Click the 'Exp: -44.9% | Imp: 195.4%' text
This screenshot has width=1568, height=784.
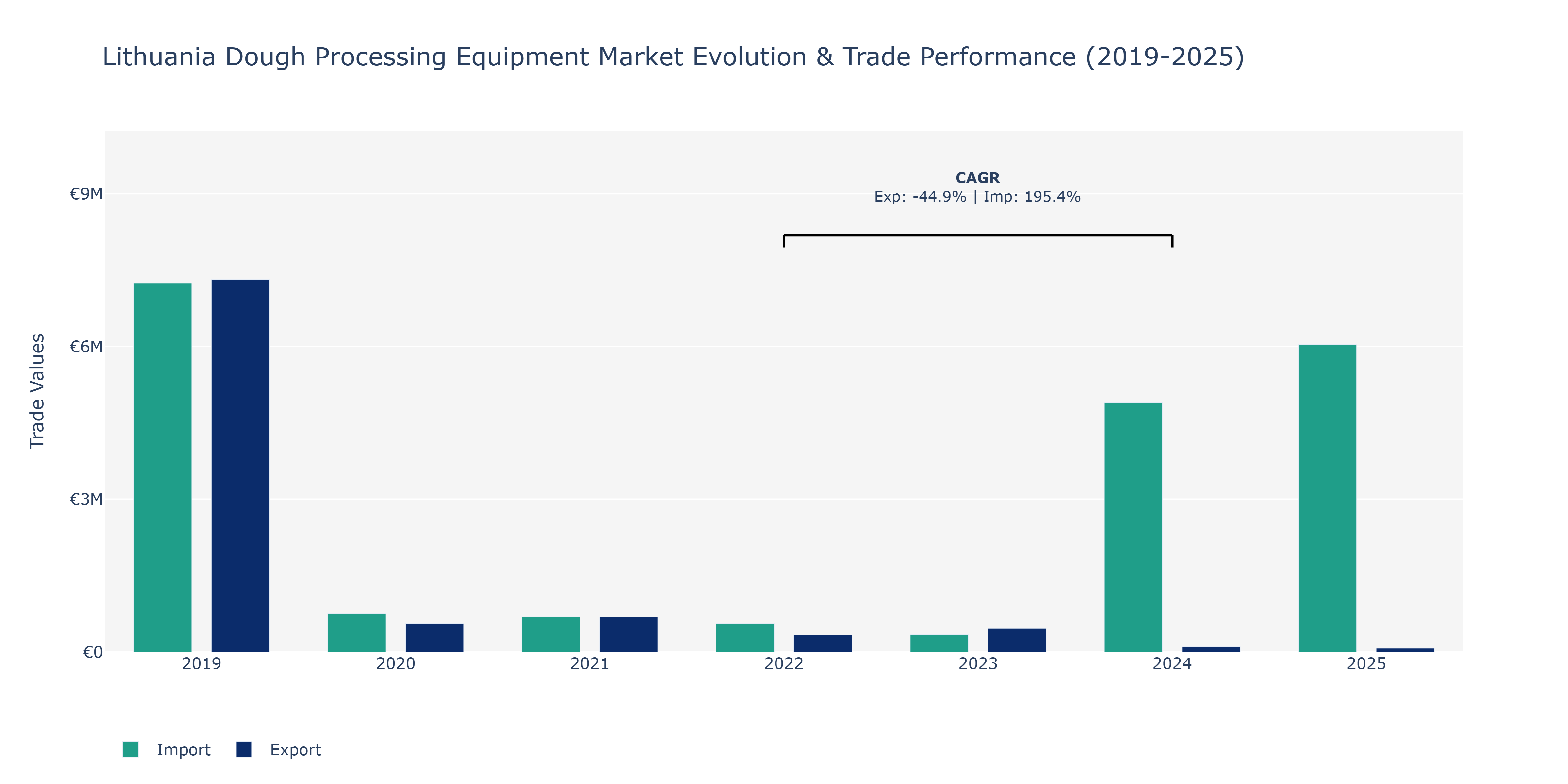pos(978,197)
